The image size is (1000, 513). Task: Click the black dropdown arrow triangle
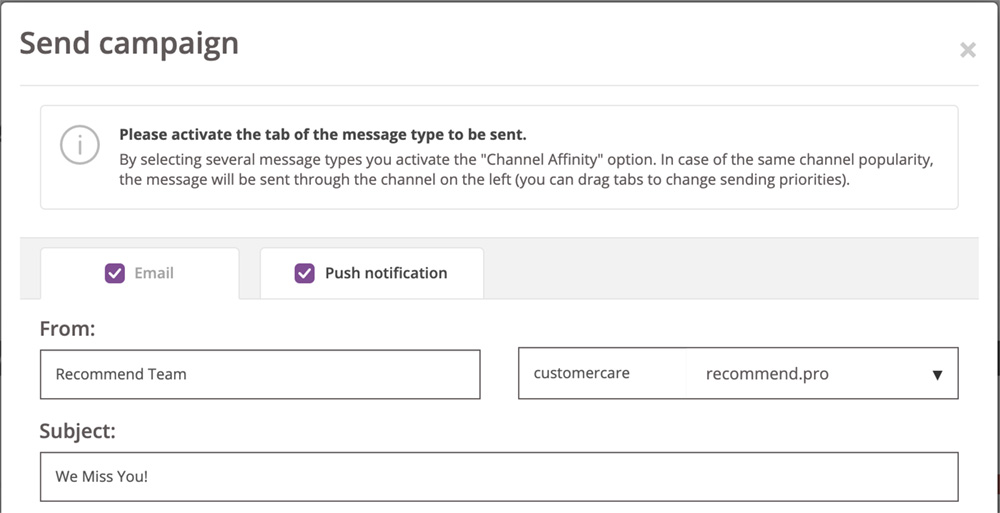(937, 375)
